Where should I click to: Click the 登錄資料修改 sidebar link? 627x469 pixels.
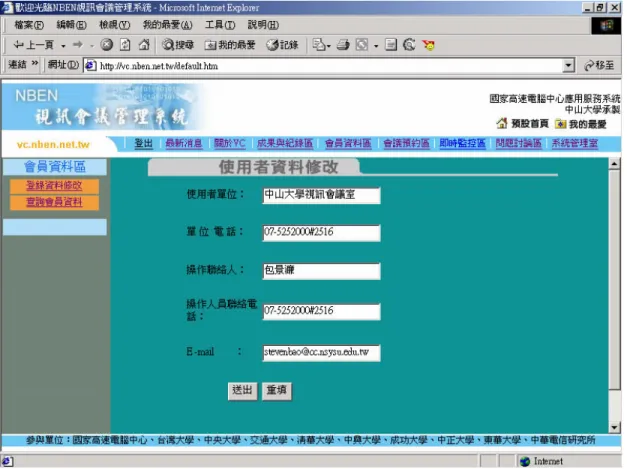[x=54, y=186]
